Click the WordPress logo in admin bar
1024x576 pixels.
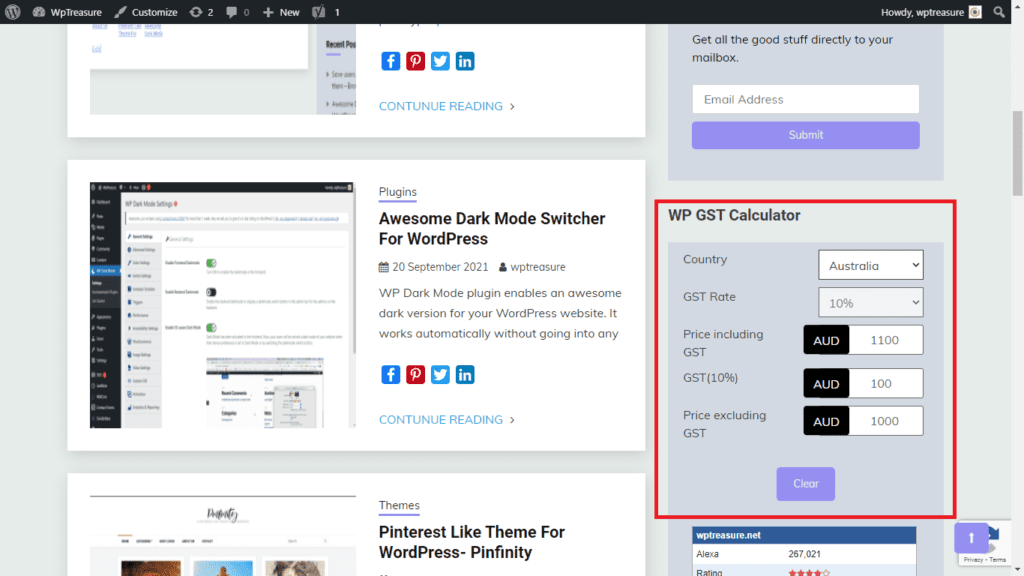pos(12,12)
